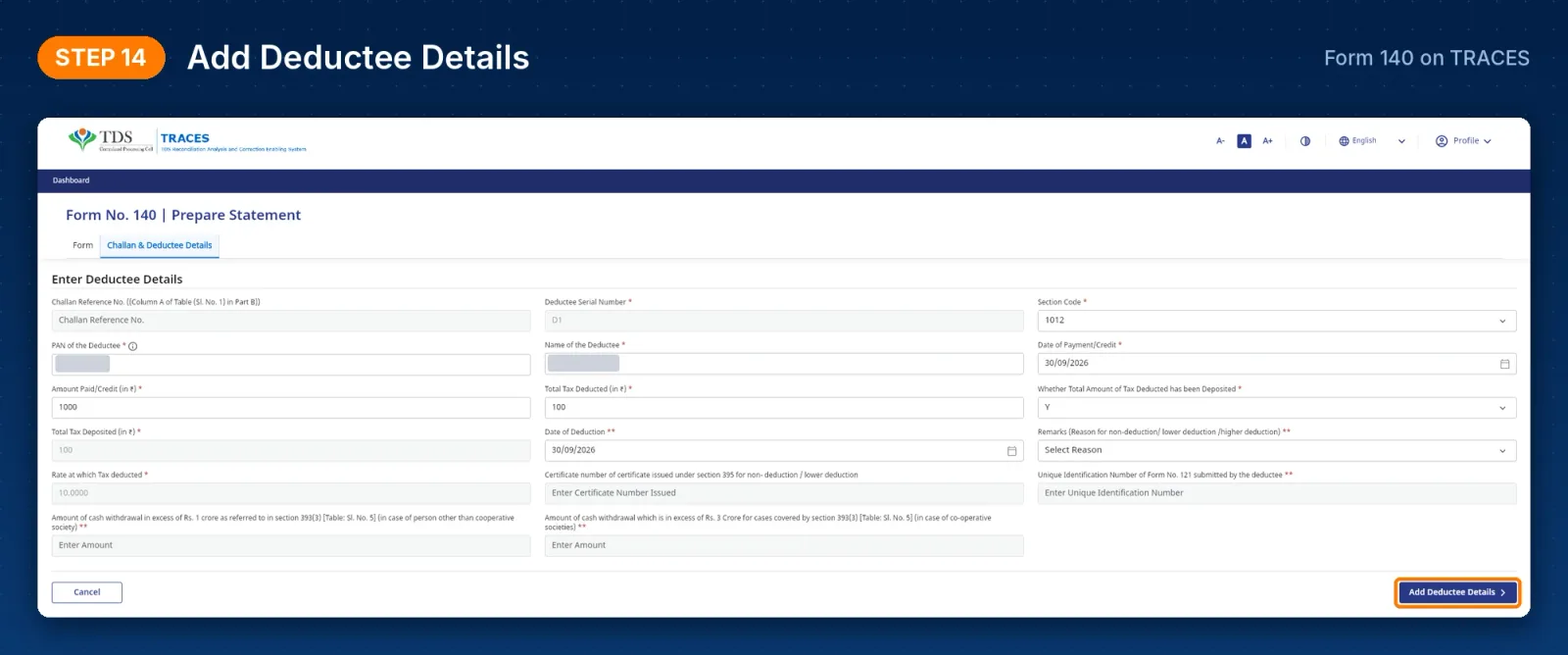The width and height of the screenshot is (1568, 655).
Task: Click Name of the Deductee input
Action: [784, 364]
